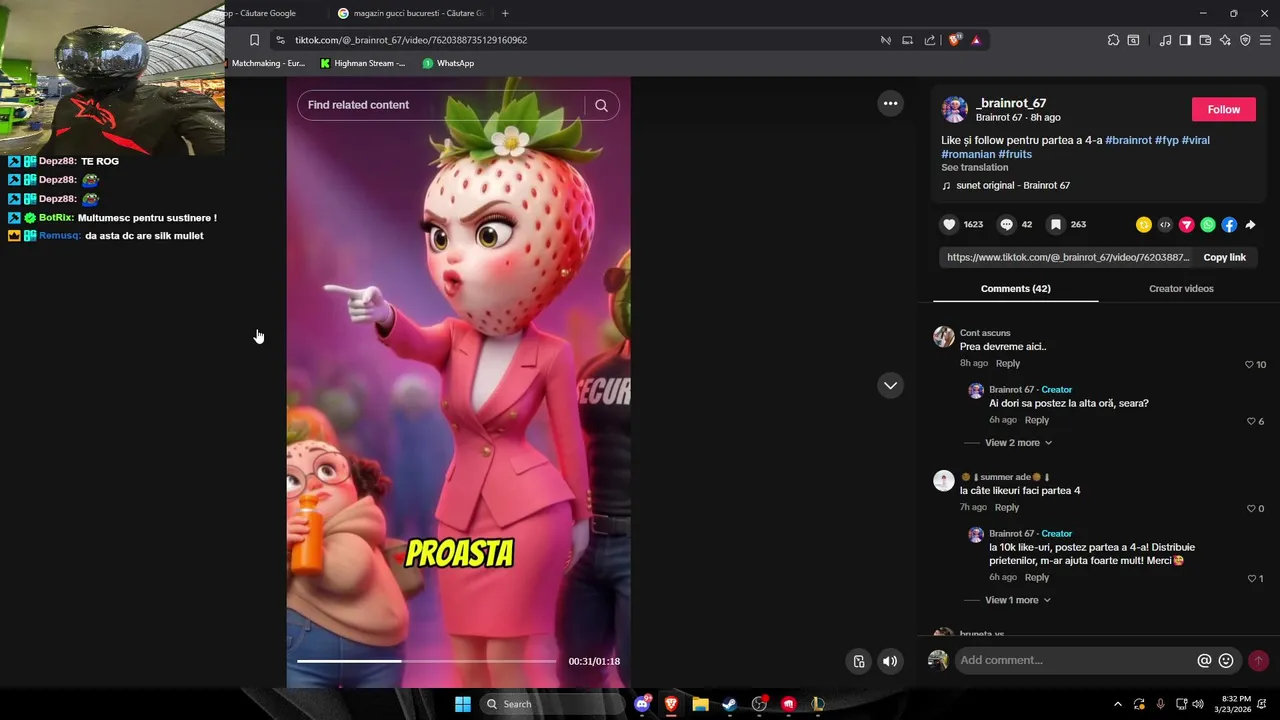The image size is (1280, 720).
Task: Open _brainrot_67 profile avatar
Action: [x=955, y=110]
